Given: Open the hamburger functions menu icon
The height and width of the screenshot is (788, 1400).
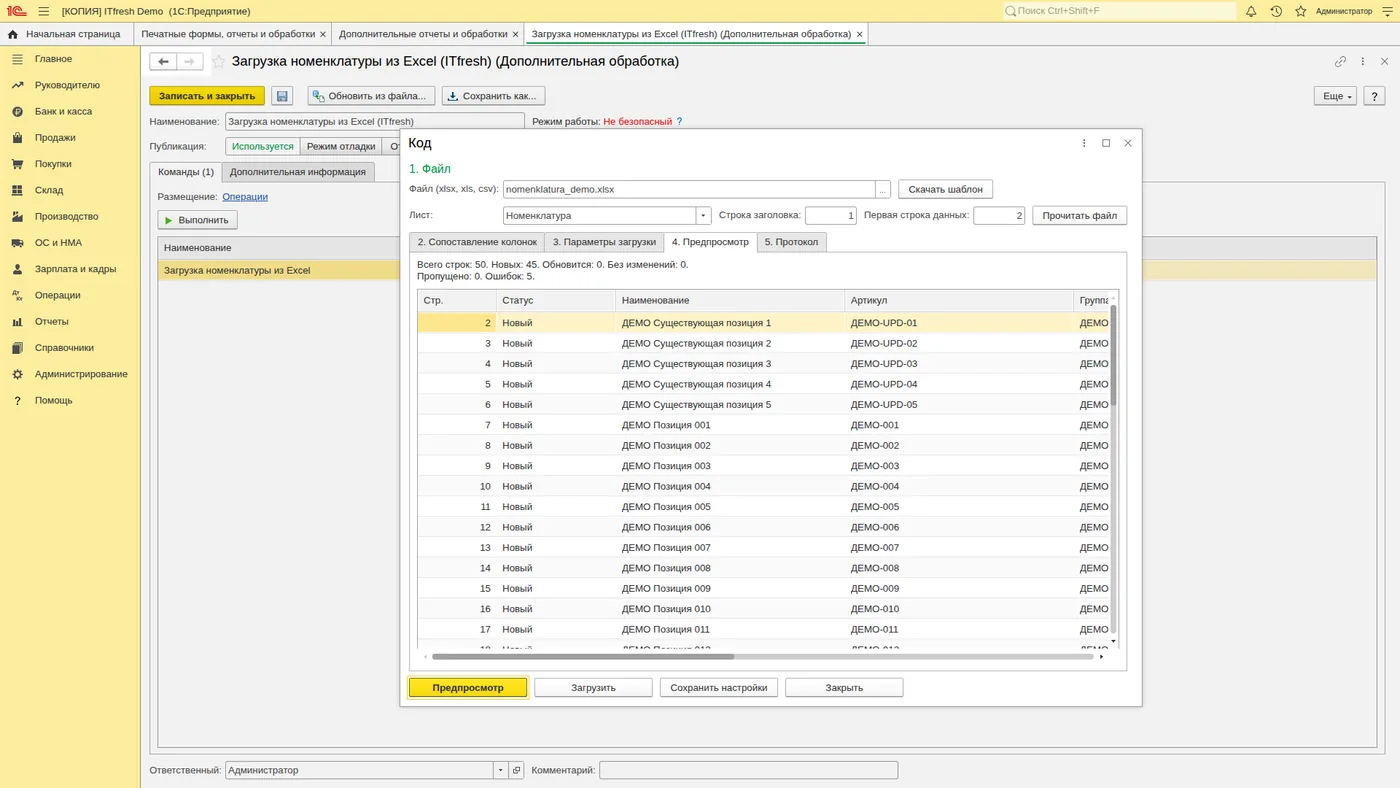Looking at the screenshot, I should pyautogui.click(x=43, y=11).
